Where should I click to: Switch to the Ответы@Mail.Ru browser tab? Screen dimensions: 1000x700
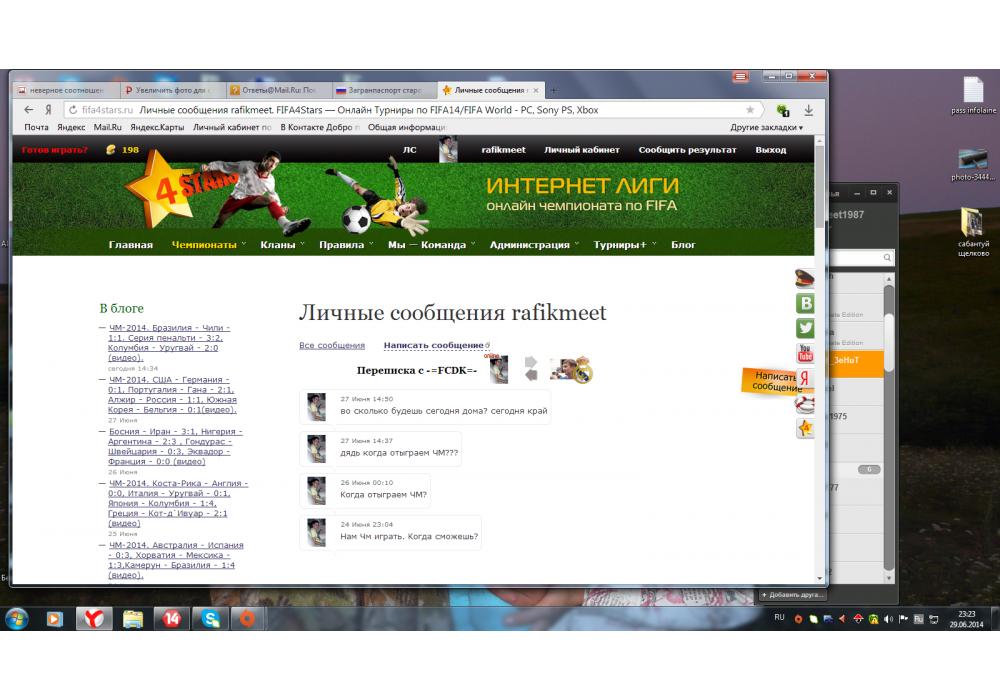[x=276, y=89]
